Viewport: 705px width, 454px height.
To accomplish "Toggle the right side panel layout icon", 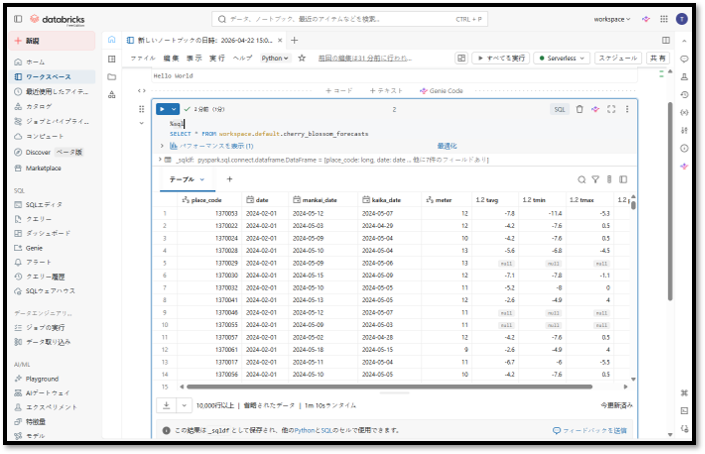I will (x=666, y=40).
